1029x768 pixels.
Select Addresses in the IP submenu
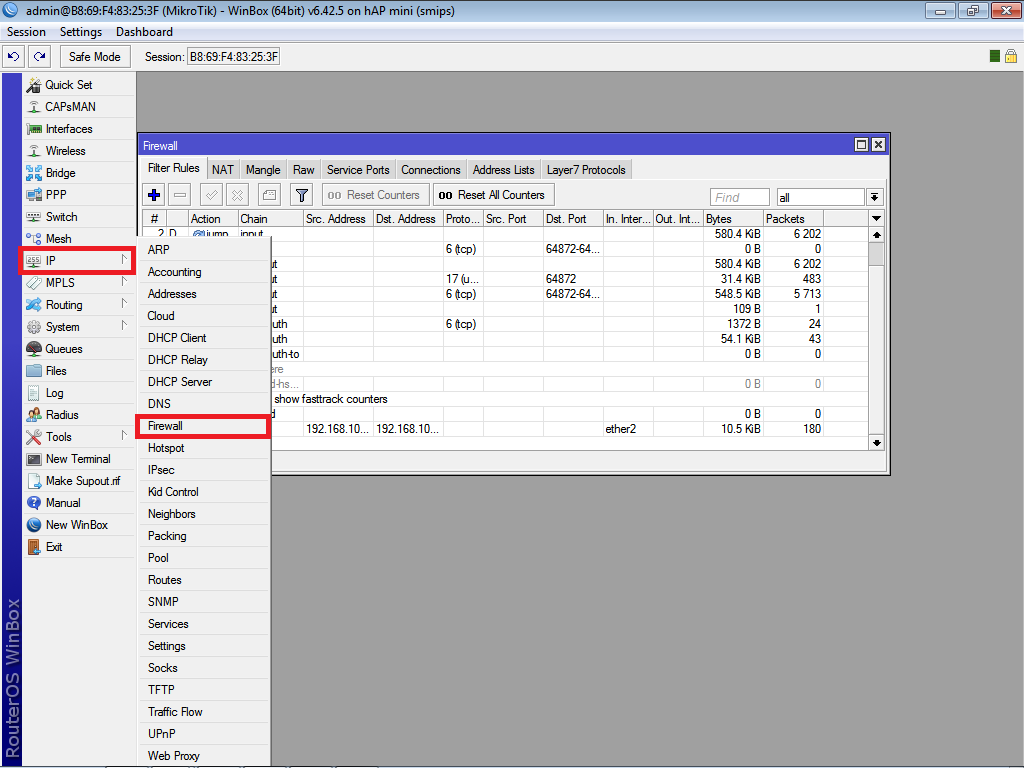204,293
